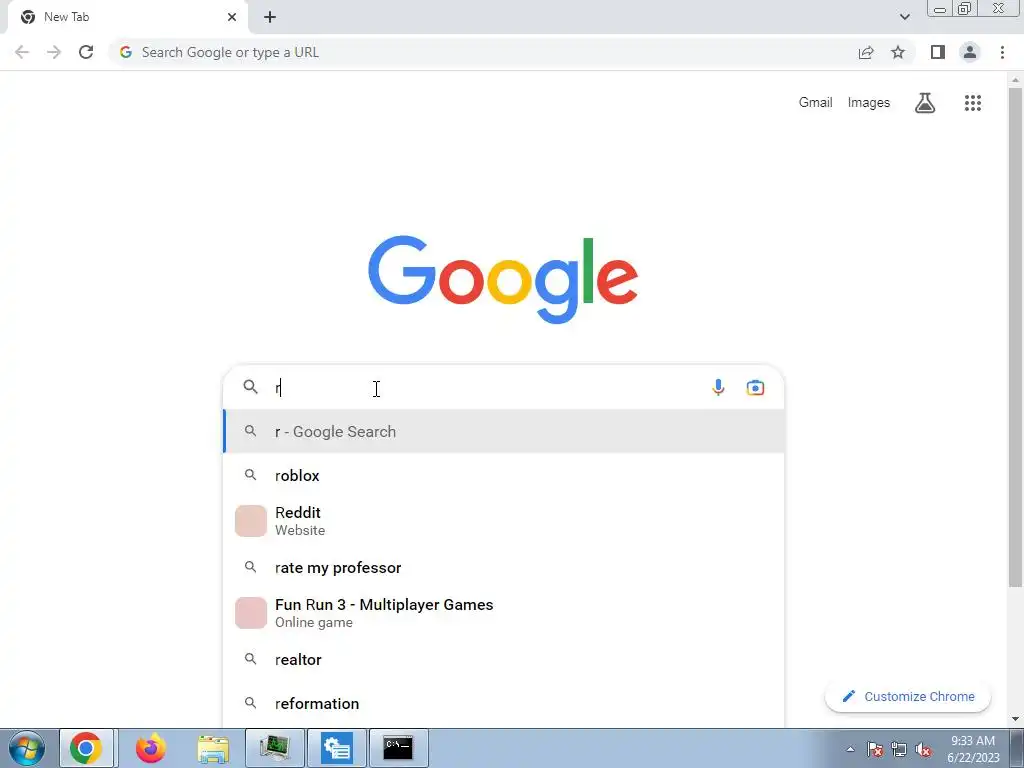Viewport: 1024px width, 768px height.
Task: Click Customize Chrome button
Action: pyautogui.click(x=908, y=696)
